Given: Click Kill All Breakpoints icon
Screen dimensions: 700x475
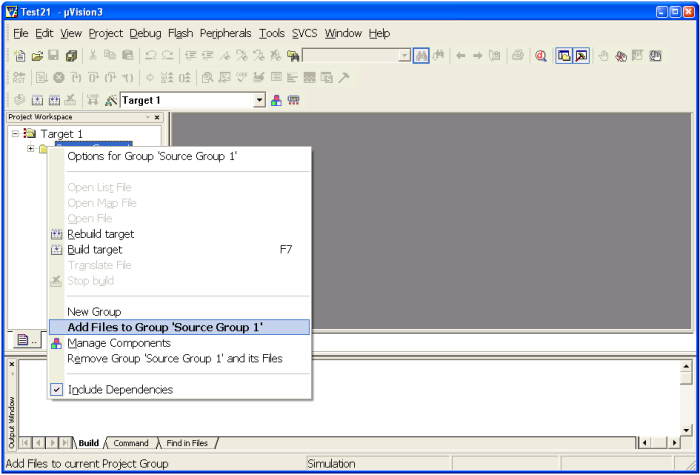Looking at the screenshot, I should tap(621, 56).
